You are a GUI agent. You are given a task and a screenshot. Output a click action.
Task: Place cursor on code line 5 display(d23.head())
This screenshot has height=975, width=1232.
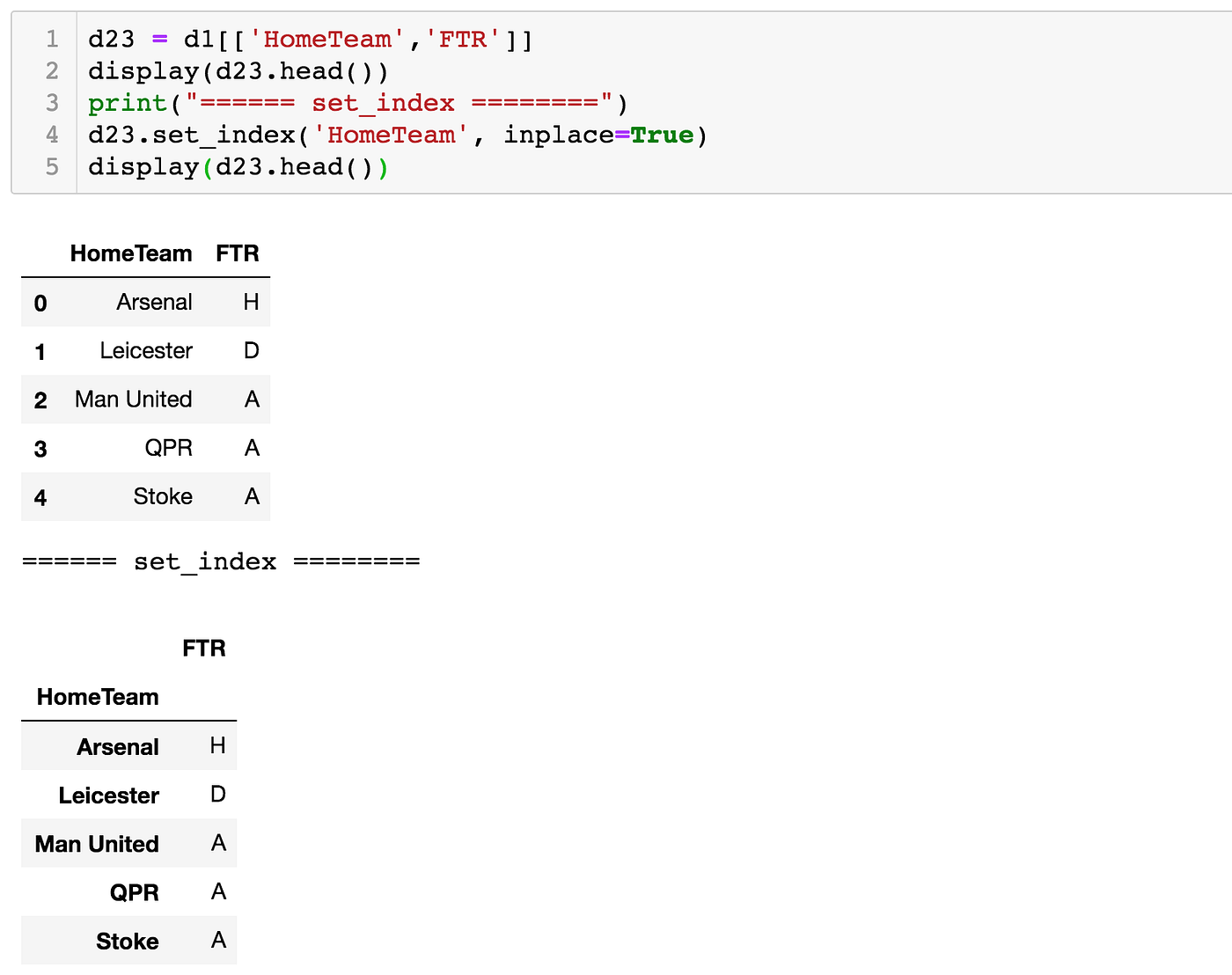point(238,166)
